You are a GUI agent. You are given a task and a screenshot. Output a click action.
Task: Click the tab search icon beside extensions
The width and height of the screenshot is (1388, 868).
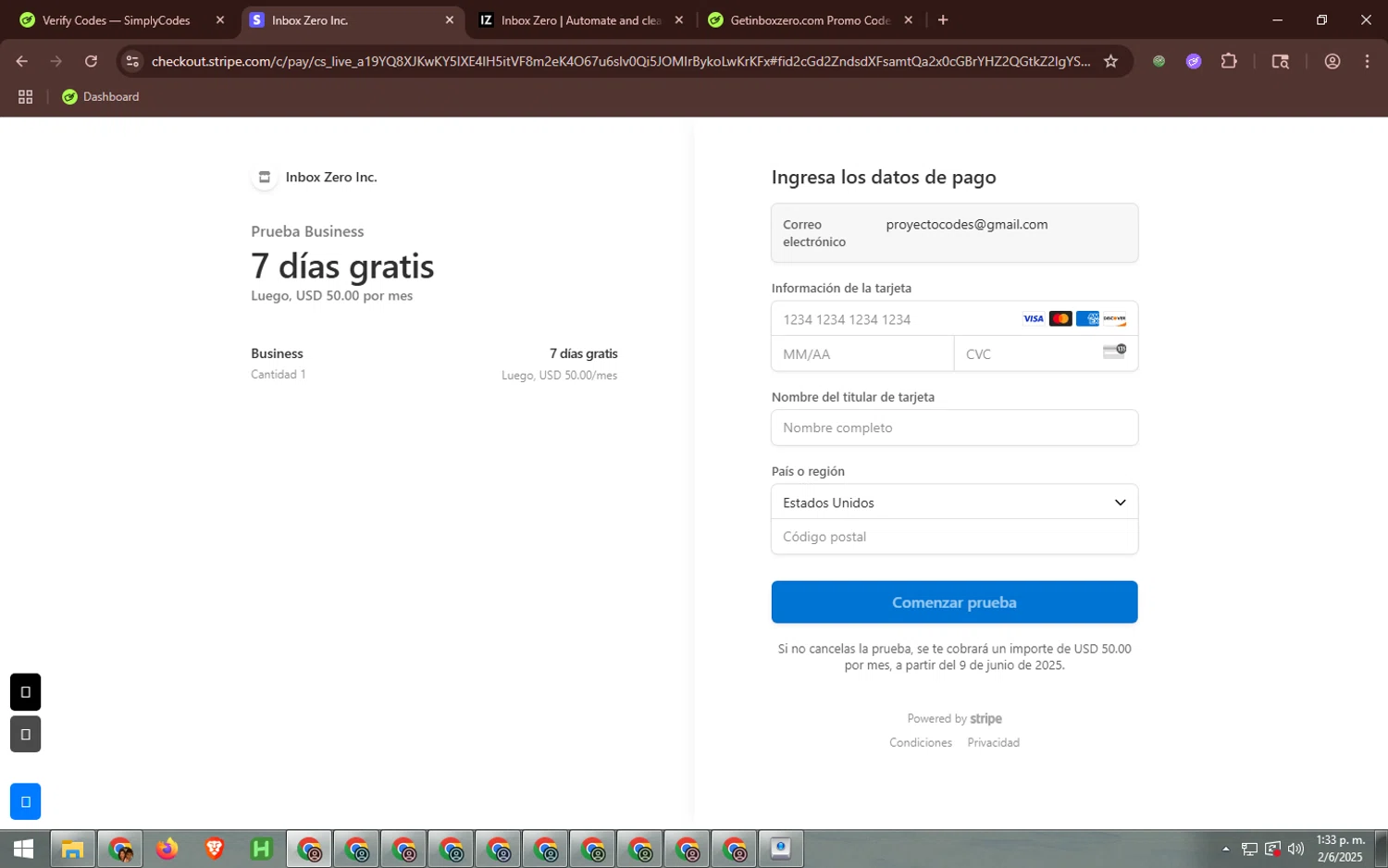click(1281, 61)
